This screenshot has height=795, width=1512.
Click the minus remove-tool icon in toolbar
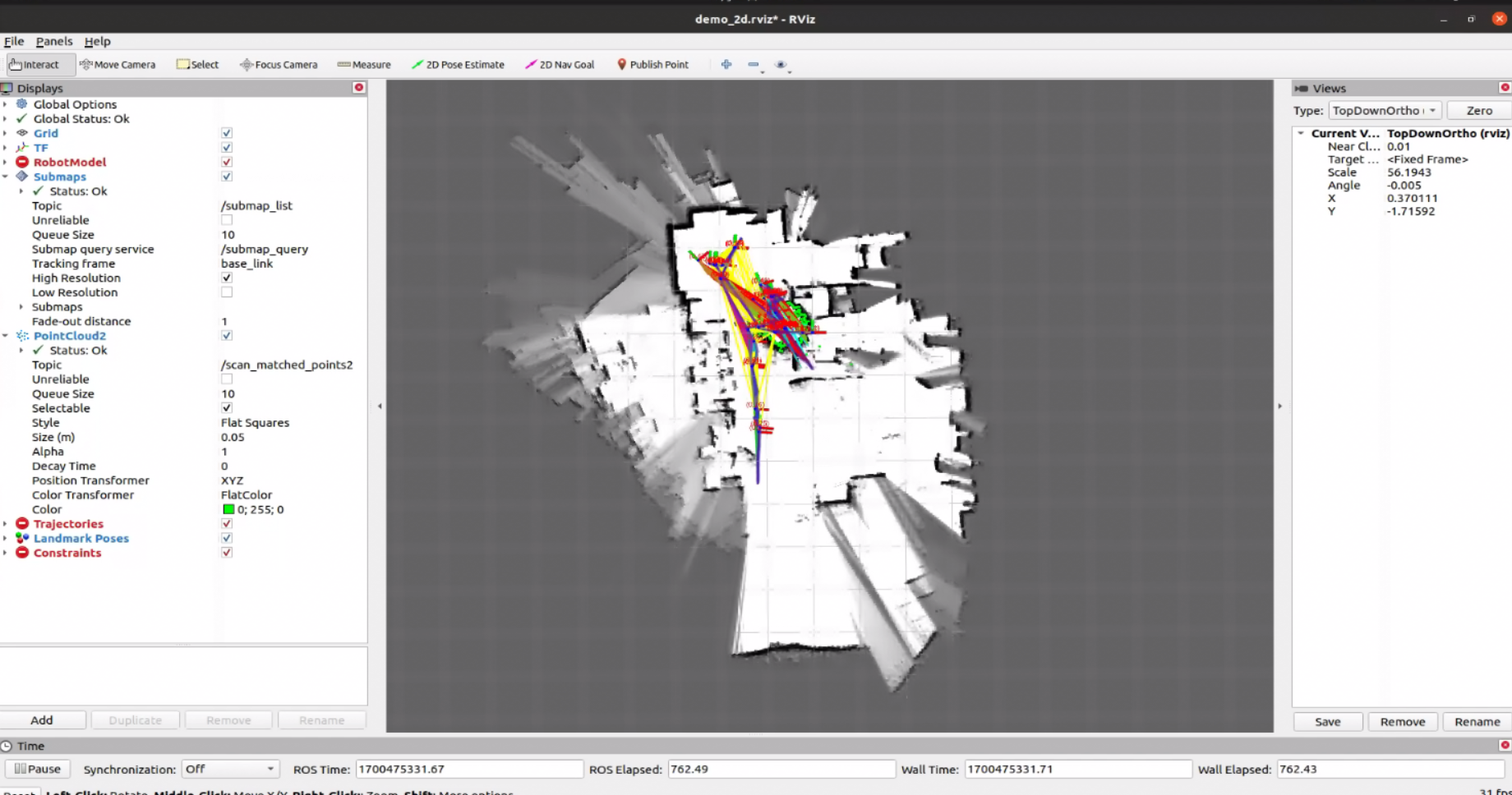click(754, 65)
